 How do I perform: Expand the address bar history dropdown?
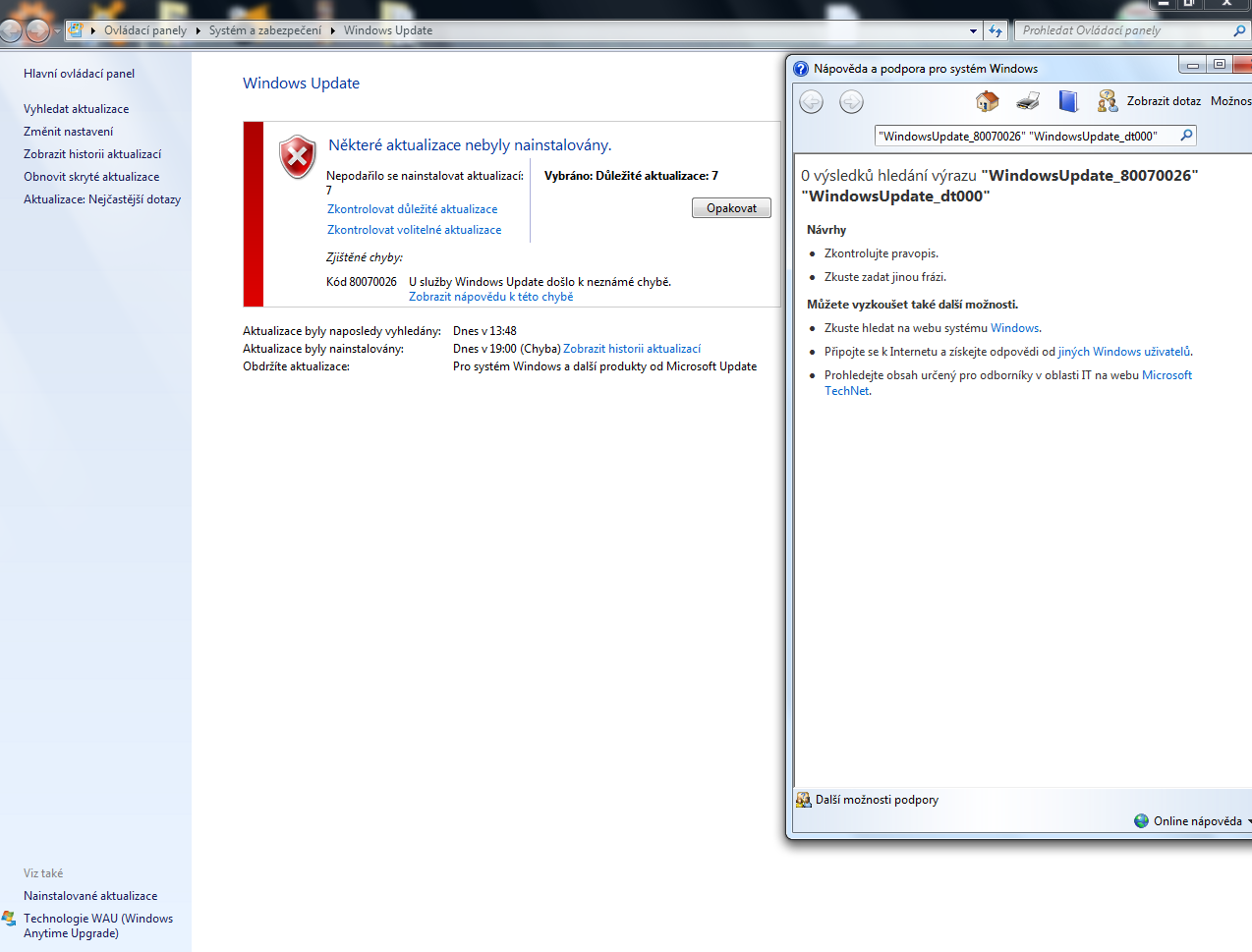pos(973,31)
